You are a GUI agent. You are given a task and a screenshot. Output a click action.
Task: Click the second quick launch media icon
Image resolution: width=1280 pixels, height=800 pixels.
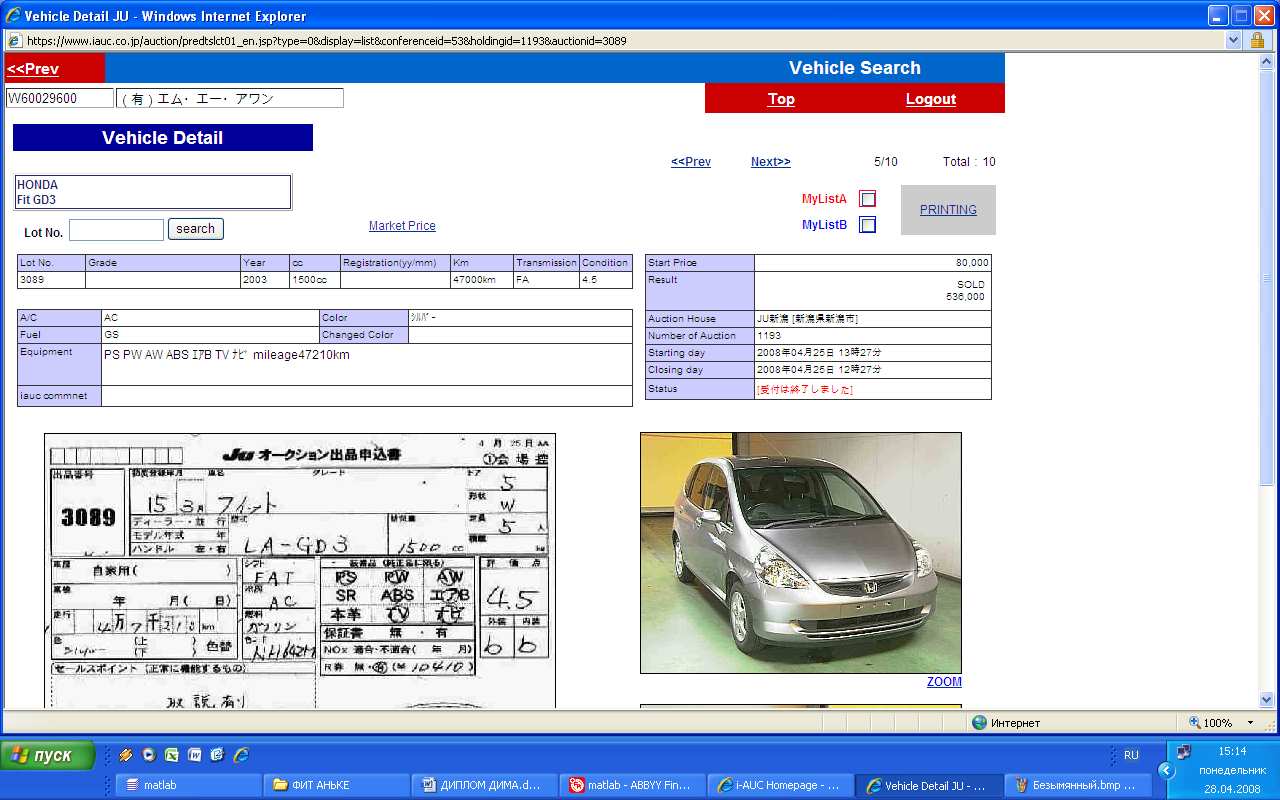(149, 756)
